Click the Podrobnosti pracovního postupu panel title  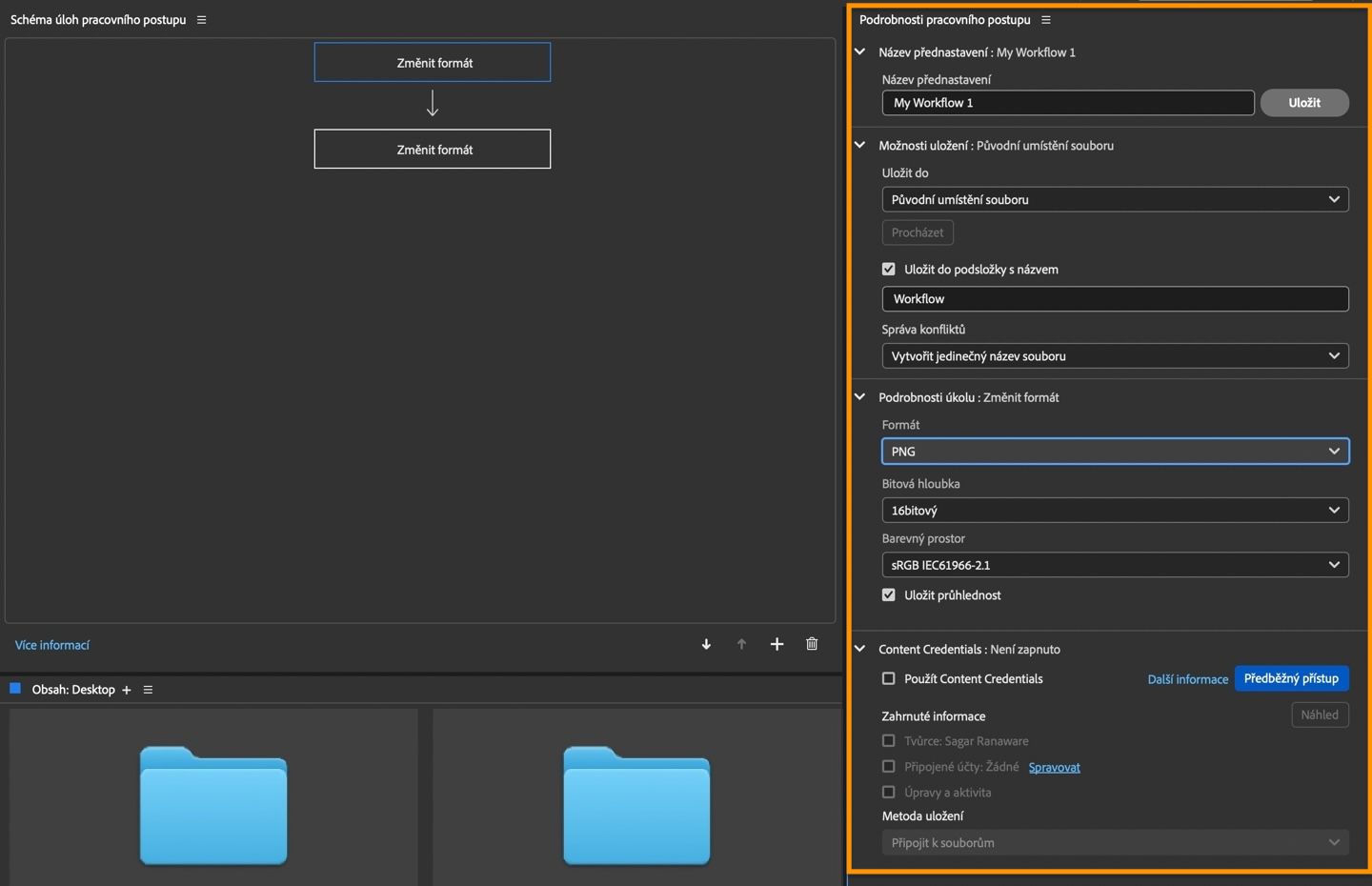pos(944,19)
